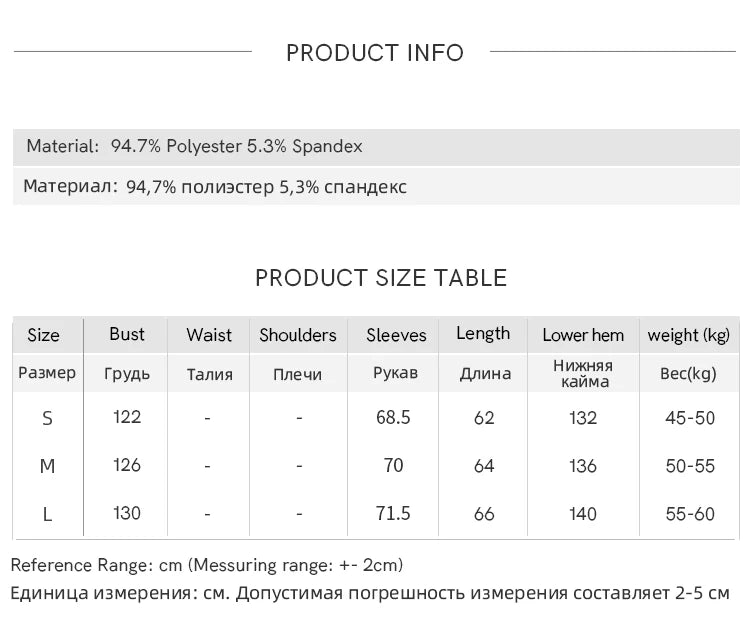
Task: Click the bust value 126
Action: click(127, 465)
